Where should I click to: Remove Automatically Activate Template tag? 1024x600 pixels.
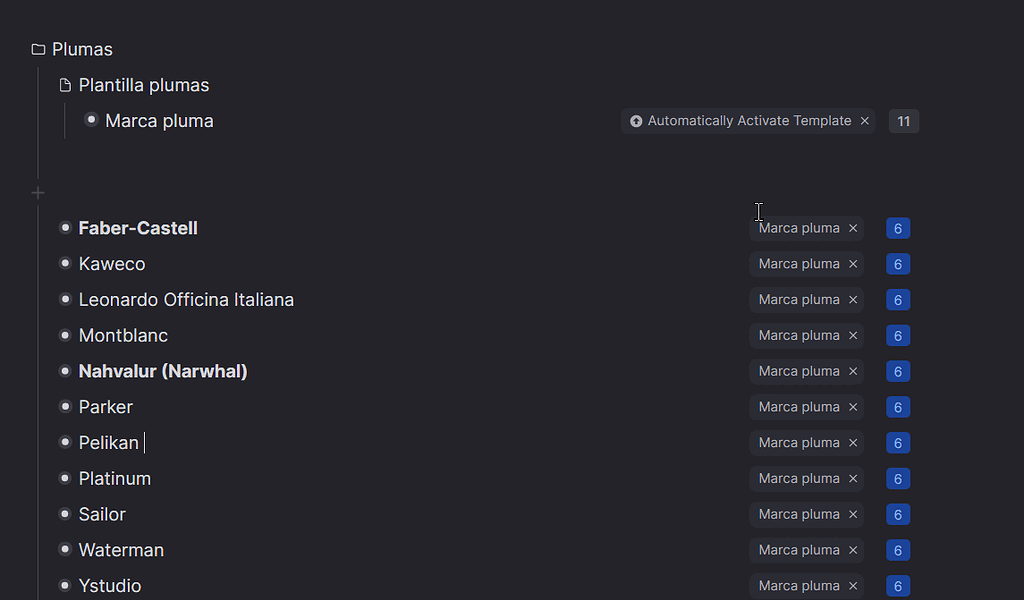tap(865, 121)
